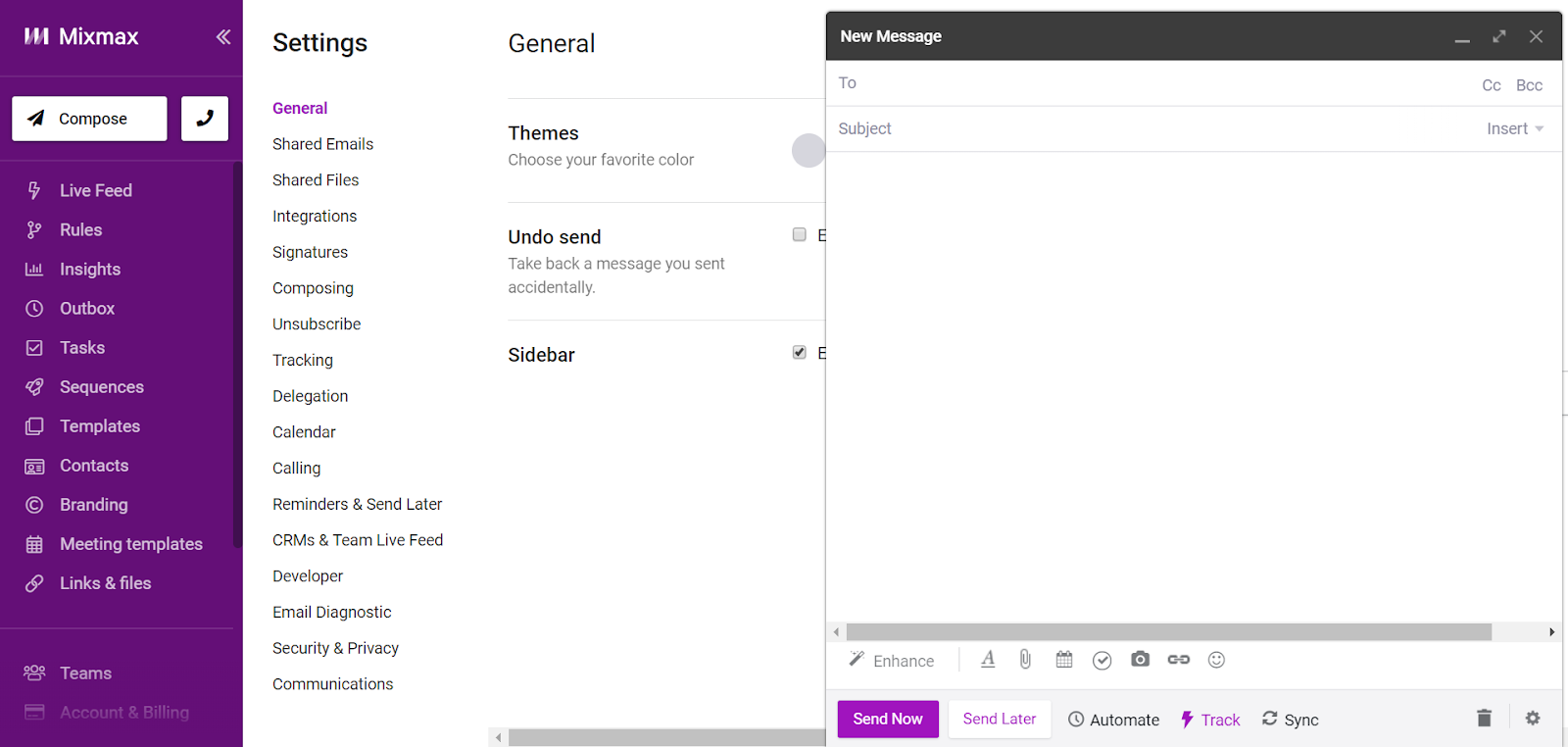Click the settings page horizontal scrollbar
This screenshot has width=1568, height=747.
click(666, 737)
